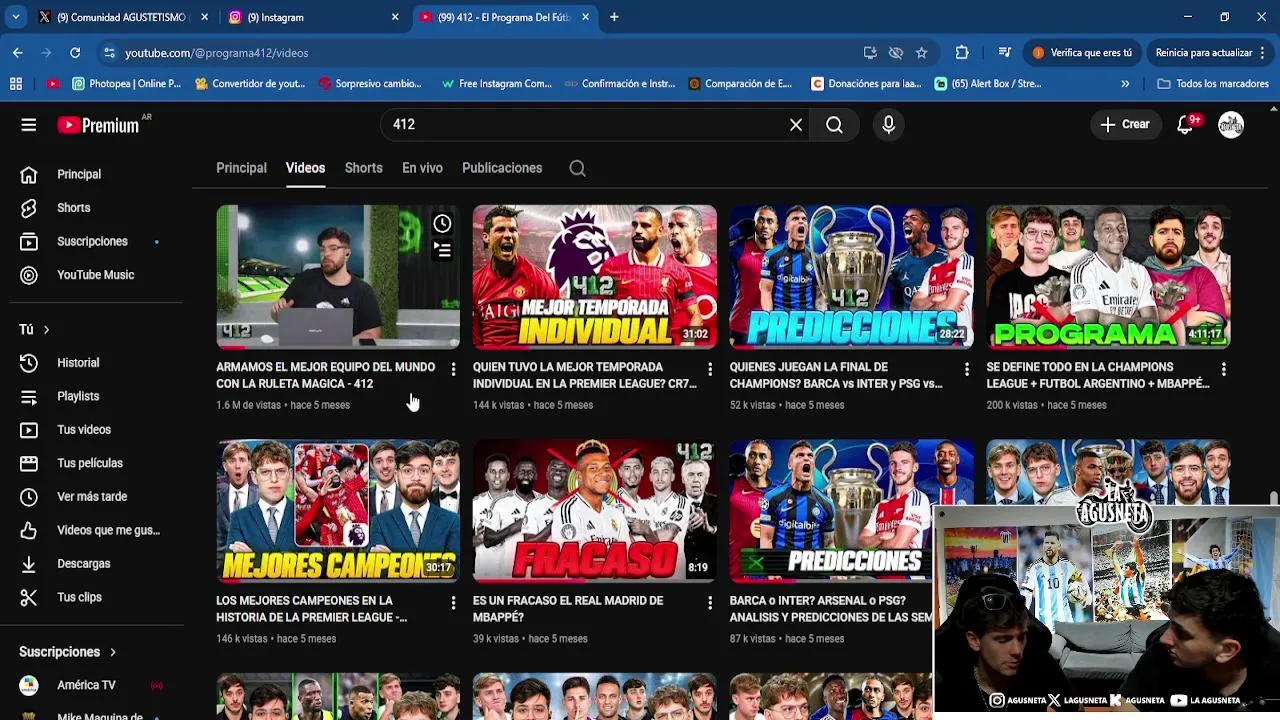Add ruleta magica video to Watch later

pyautogui.click(x=442, y=223)
